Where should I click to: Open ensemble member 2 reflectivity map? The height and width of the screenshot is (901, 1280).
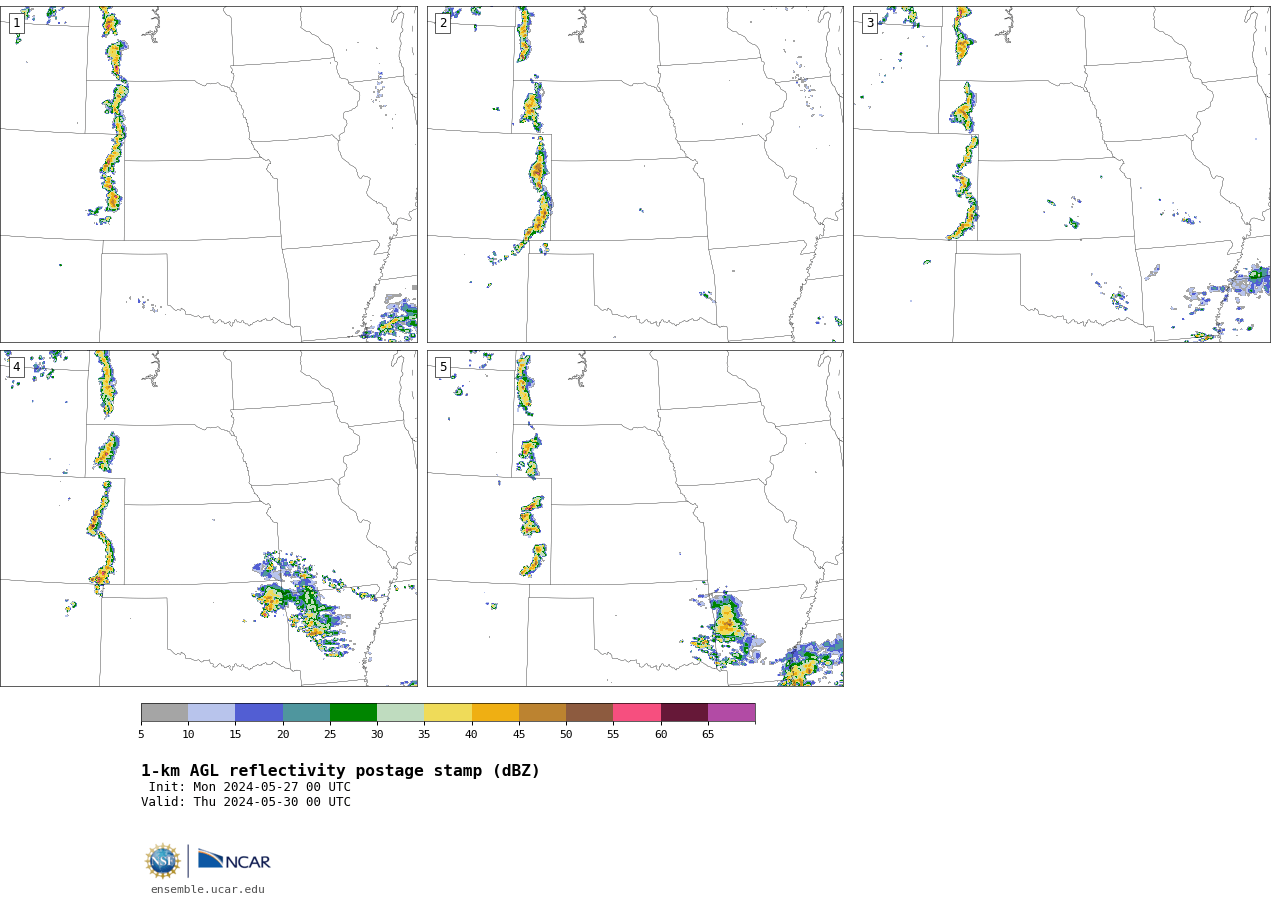point(635,174)
